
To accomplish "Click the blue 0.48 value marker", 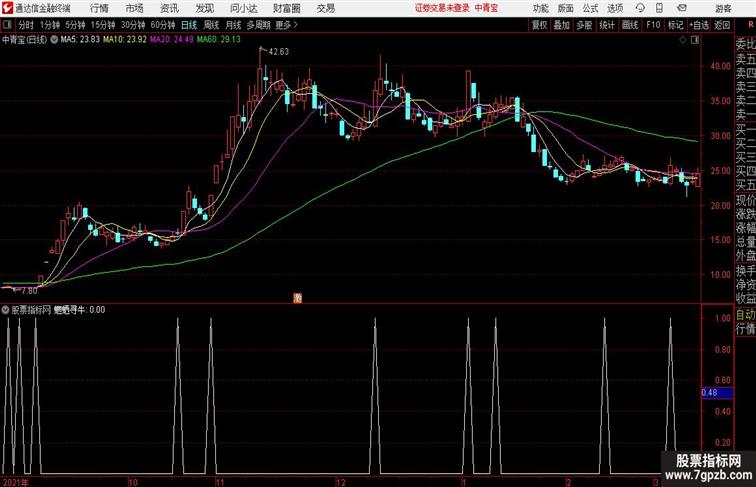I will click(x=717, y=392).
